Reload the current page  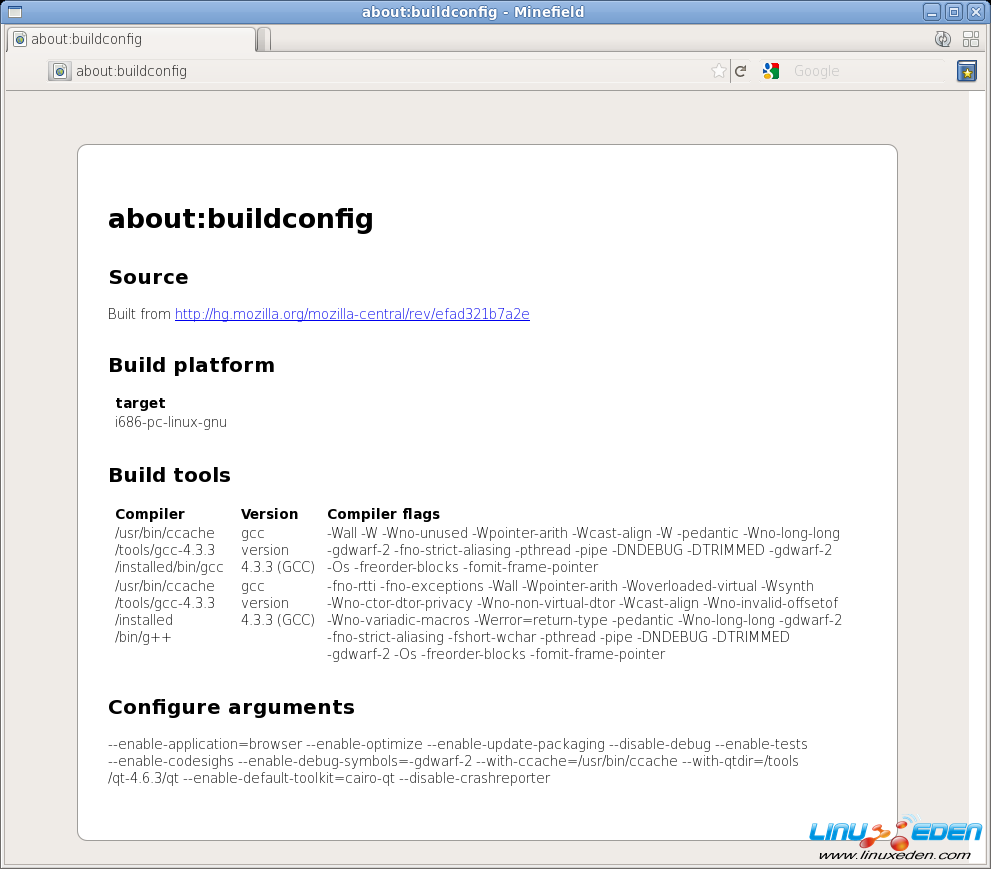pyautogui.click(x=741, y=71)
